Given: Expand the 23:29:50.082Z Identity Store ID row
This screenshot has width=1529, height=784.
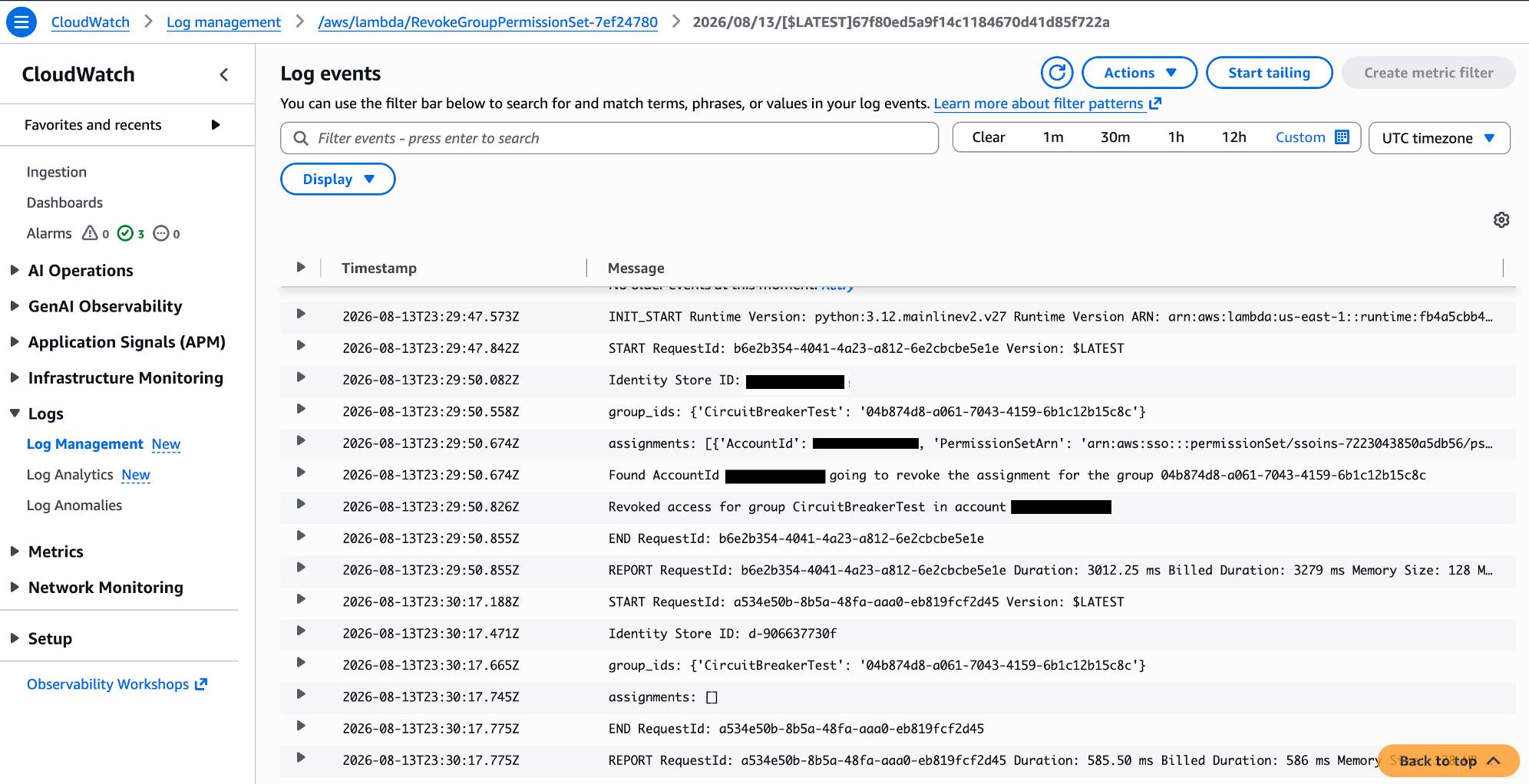Looking at the screenshot, I should 301,377.
